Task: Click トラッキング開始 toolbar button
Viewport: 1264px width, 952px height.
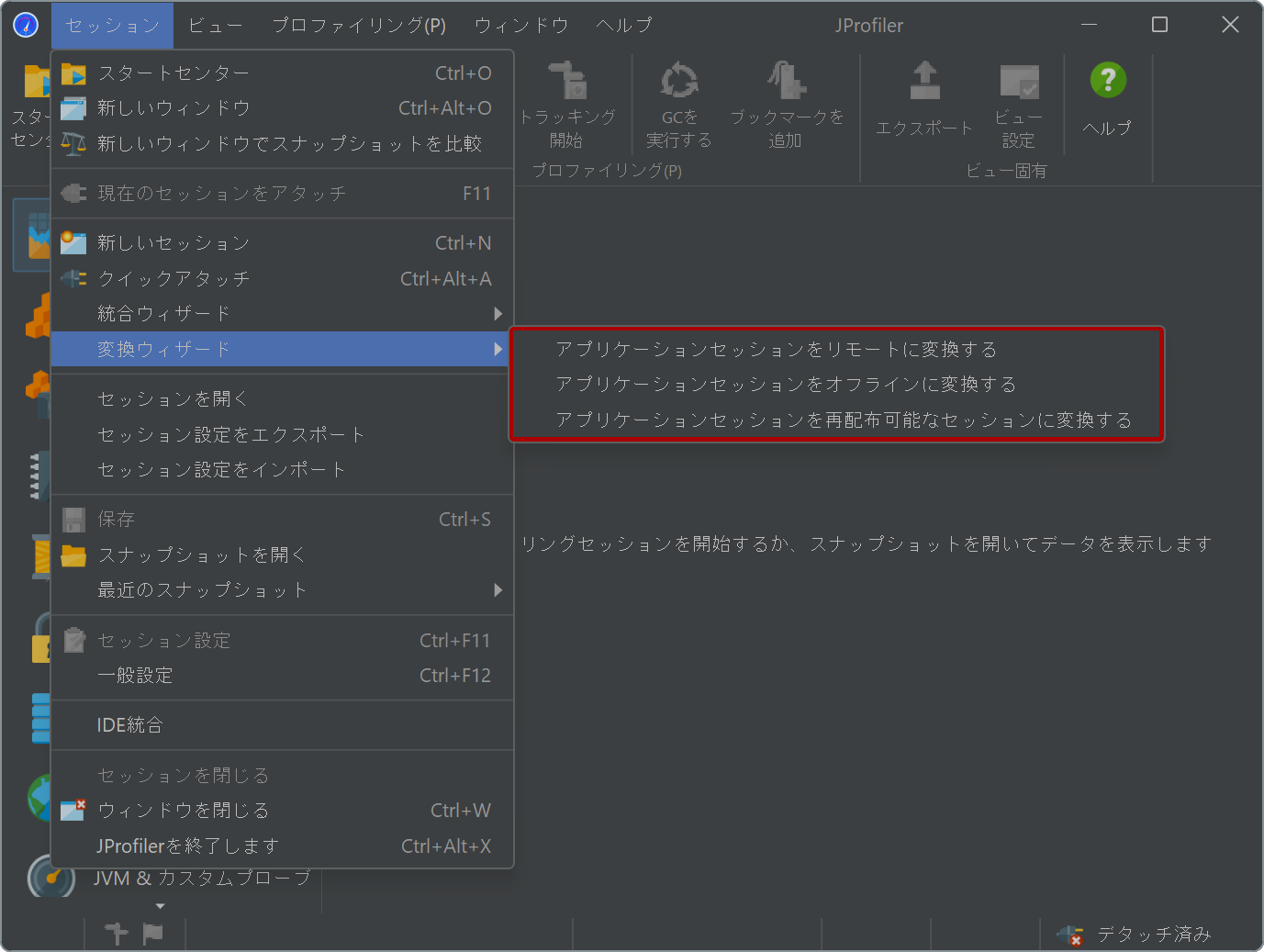Action: (567, 105)
